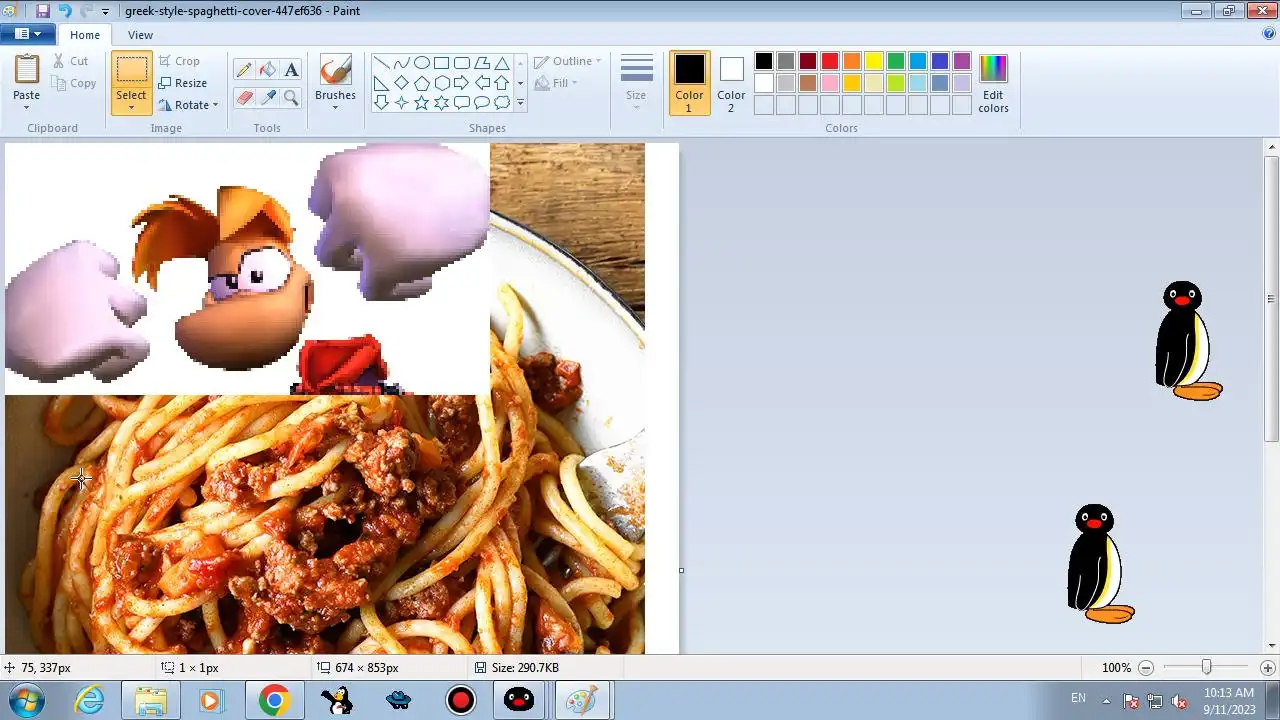
Task: Open Edit colors dialog
Action: point(993,83)
